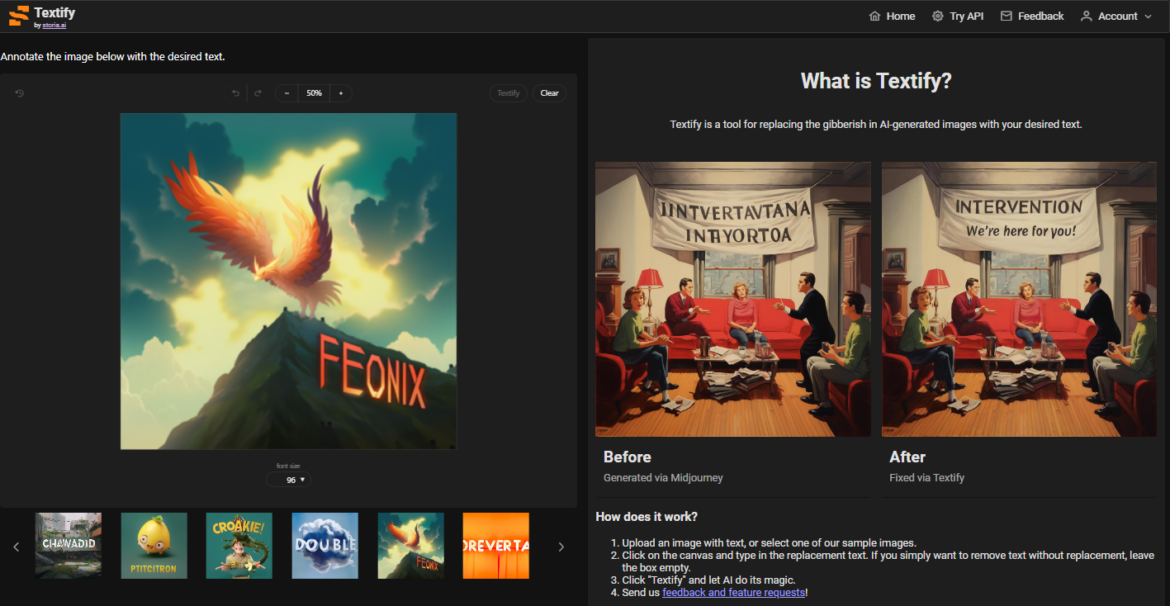1170x606 pixels.
Task: Expand the Account menu
Action: click(1116, 16)
